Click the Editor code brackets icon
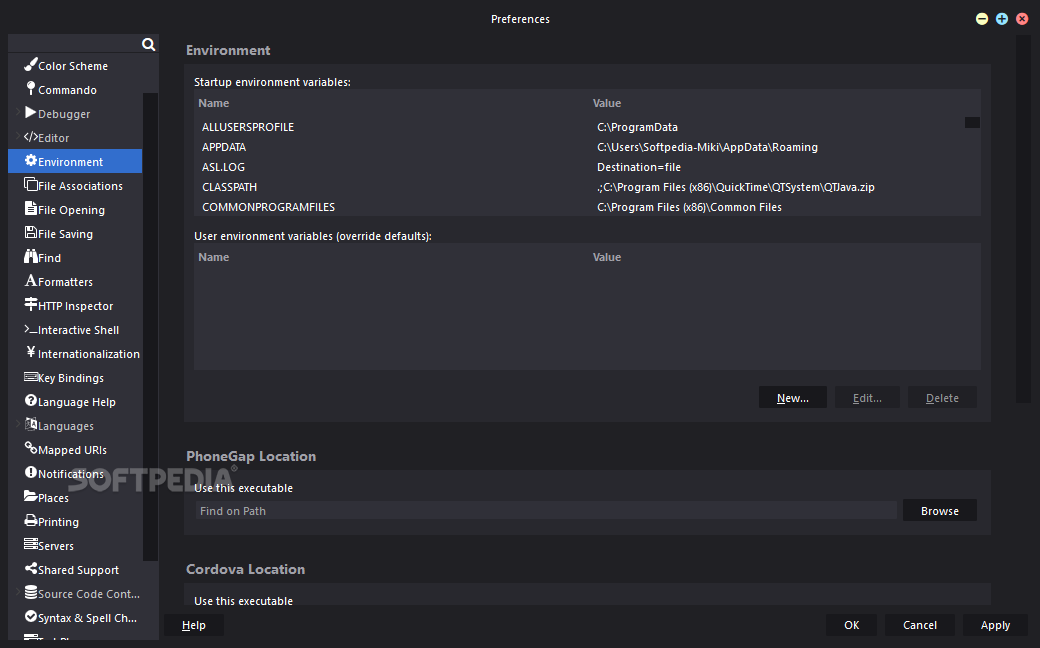The height and width of the screenshot is (648, 1040). (31, 137)
